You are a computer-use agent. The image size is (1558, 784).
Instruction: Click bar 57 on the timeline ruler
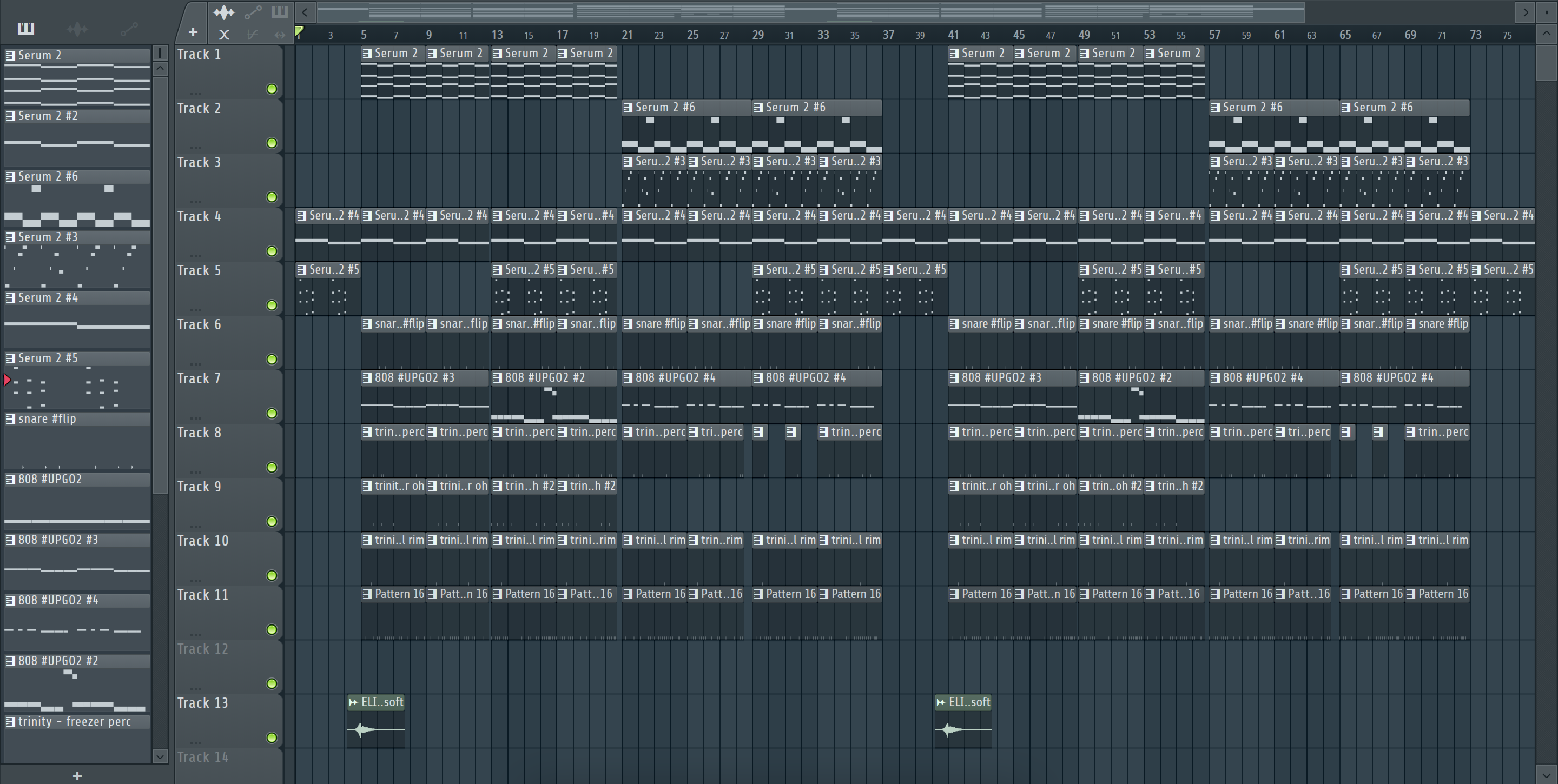click(1214, 35)
